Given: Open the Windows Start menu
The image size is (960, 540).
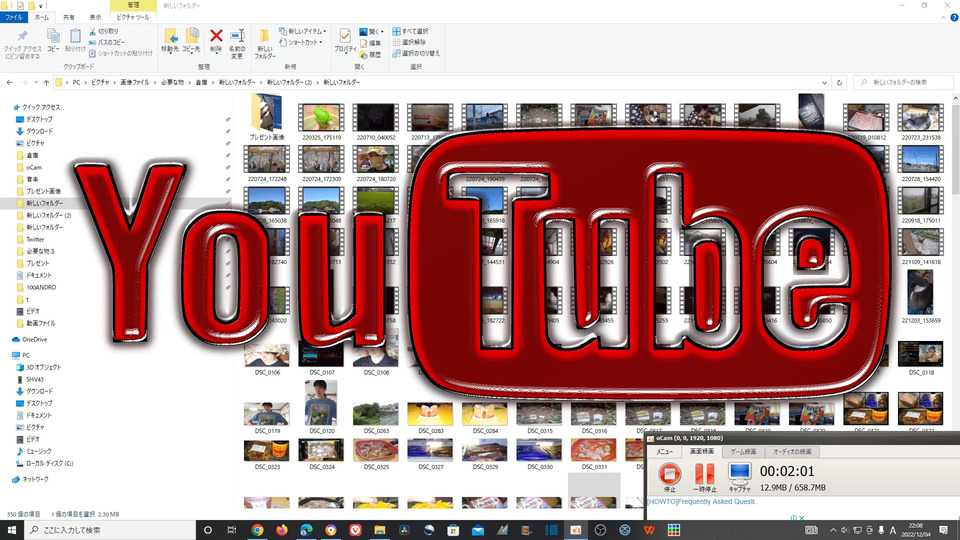Looking at the screenshot, I should click(x=12, y=530).
